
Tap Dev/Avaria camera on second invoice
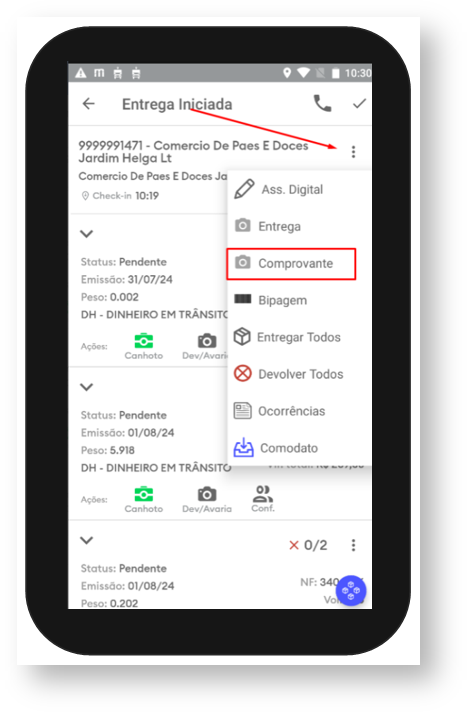[x=207, y=499]
